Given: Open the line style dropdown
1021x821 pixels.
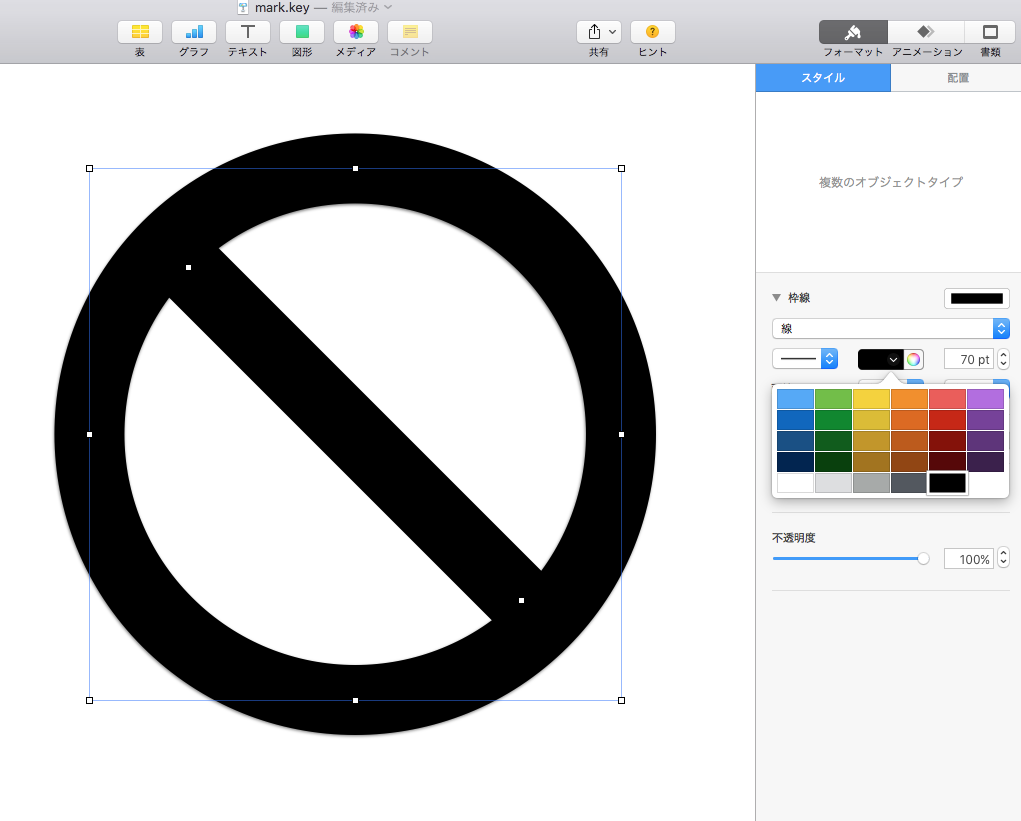Looking at the screenshot, I should (805, 359).
